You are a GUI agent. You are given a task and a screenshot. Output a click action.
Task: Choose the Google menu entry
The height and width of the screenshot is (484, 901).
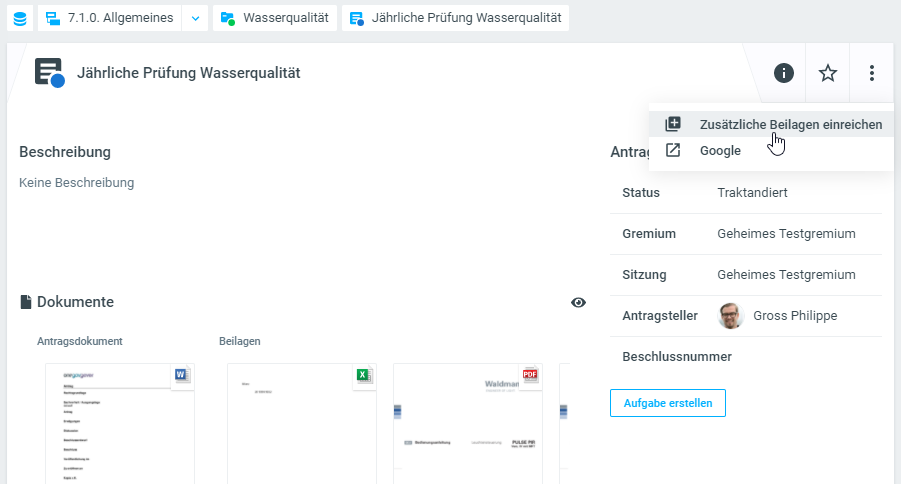pos(720,151)
